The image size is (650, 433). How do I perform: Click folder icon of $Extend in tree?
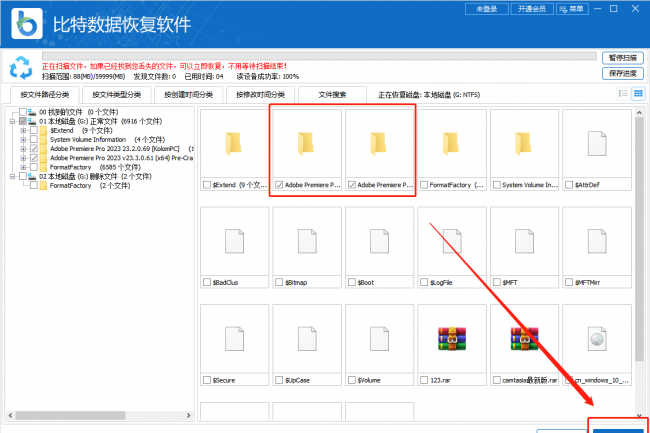pyautogui.click(x=44, y=131)
